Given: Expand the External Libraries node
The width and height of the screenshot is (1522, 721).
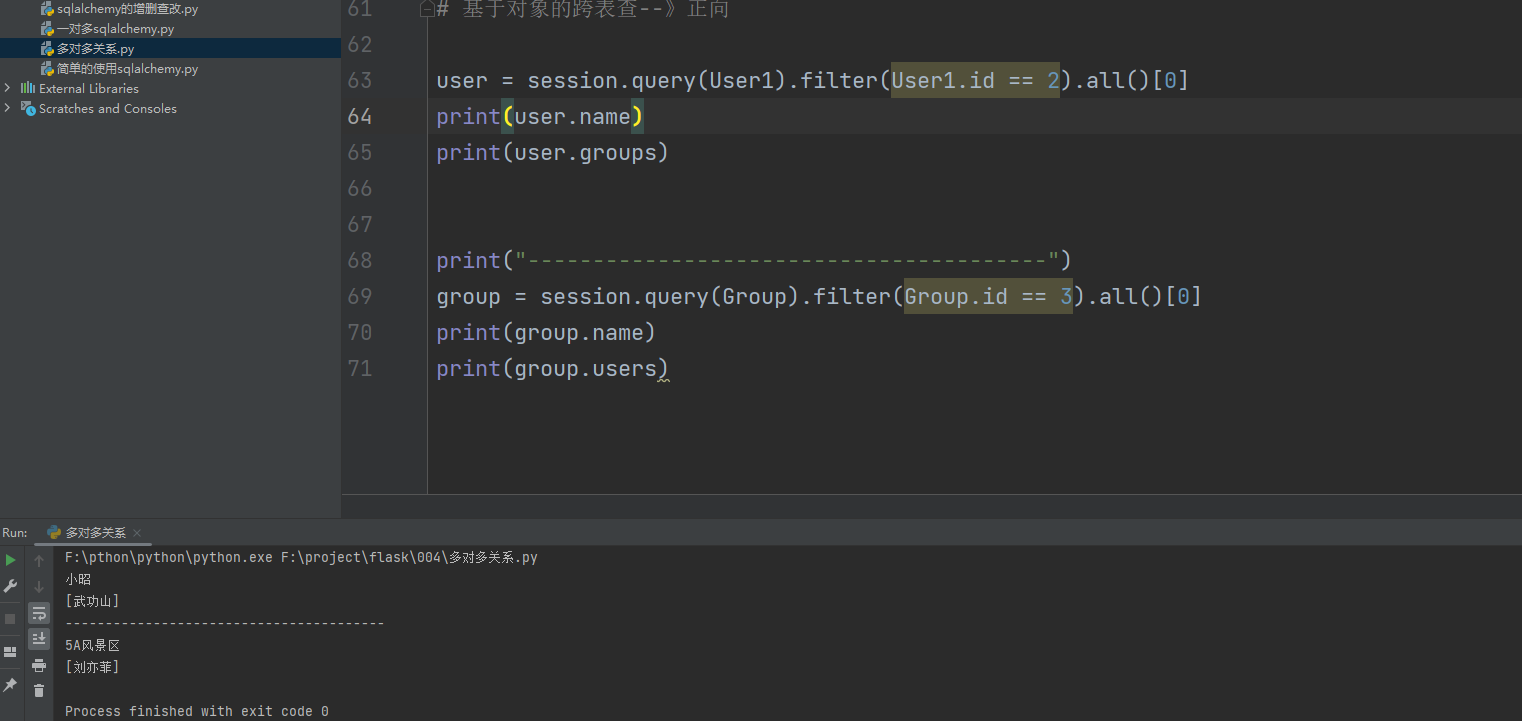Looking at the screenshot, I should point(7,88).
